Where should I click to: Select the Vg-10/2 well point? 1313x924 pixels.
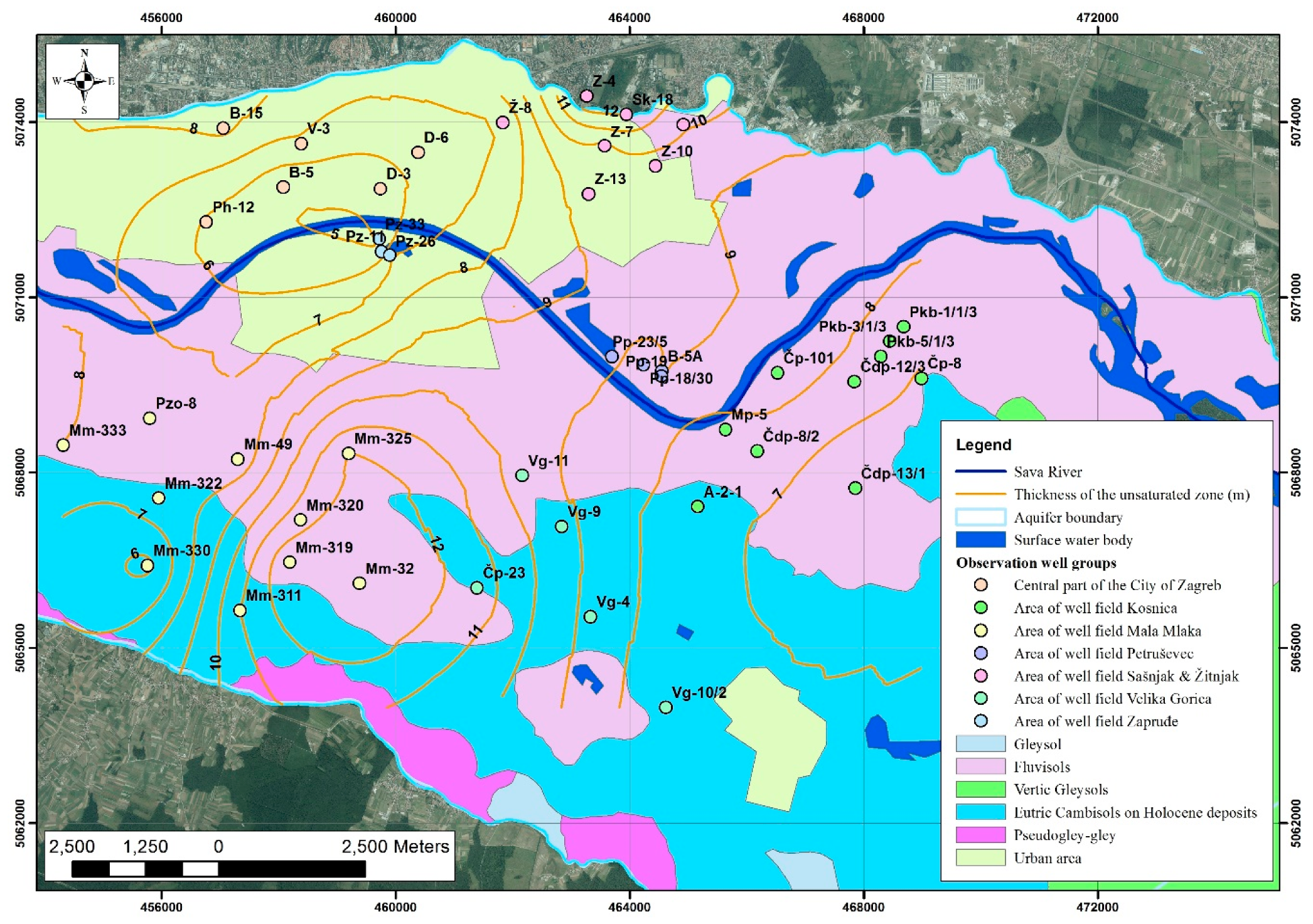click(x=665, y=707)
